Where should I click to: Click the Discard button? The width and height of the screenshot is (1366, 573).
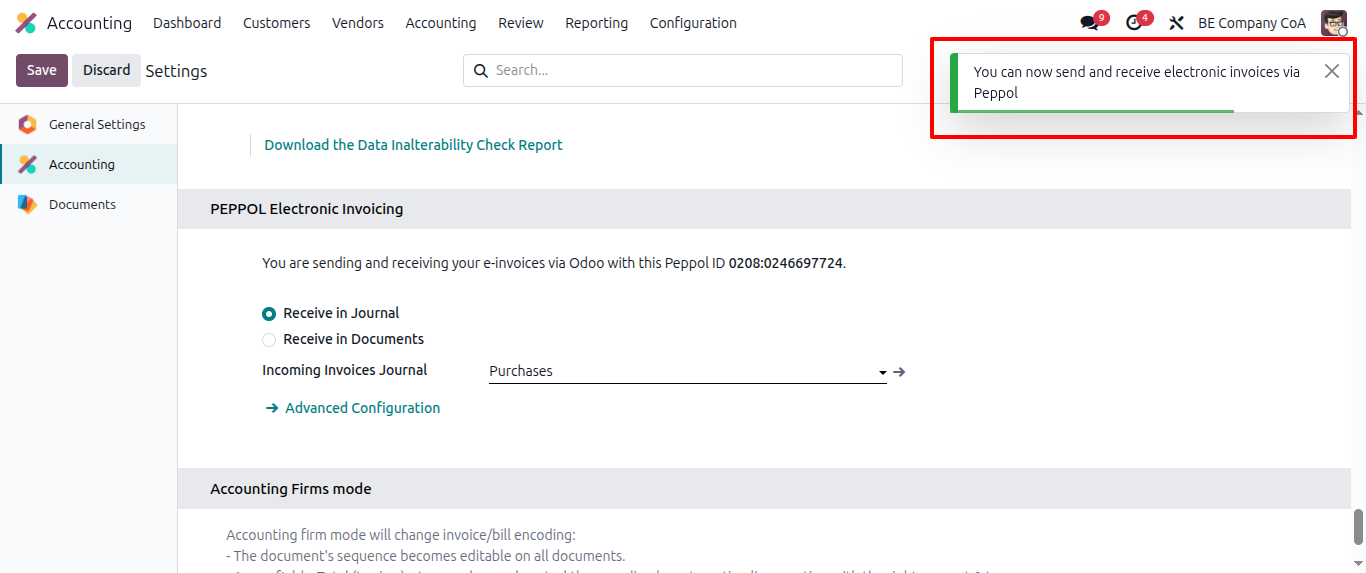[x=106, y=70]
